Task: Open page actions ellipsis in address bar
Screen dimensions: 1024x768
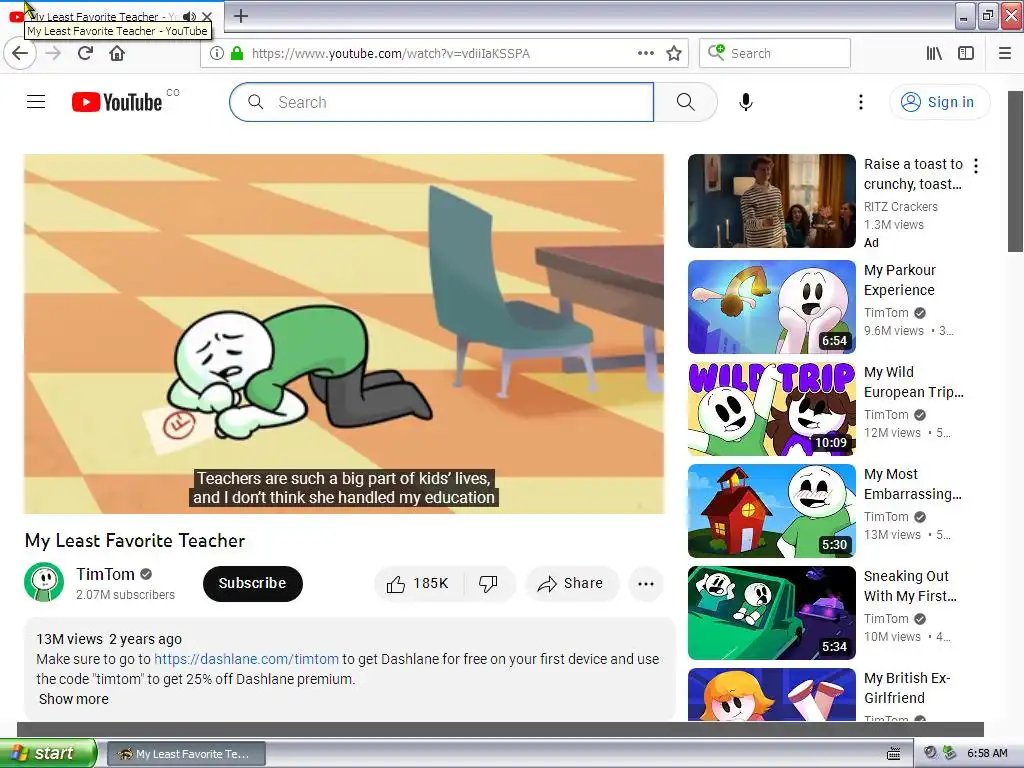Action: [x=645, y=54]
